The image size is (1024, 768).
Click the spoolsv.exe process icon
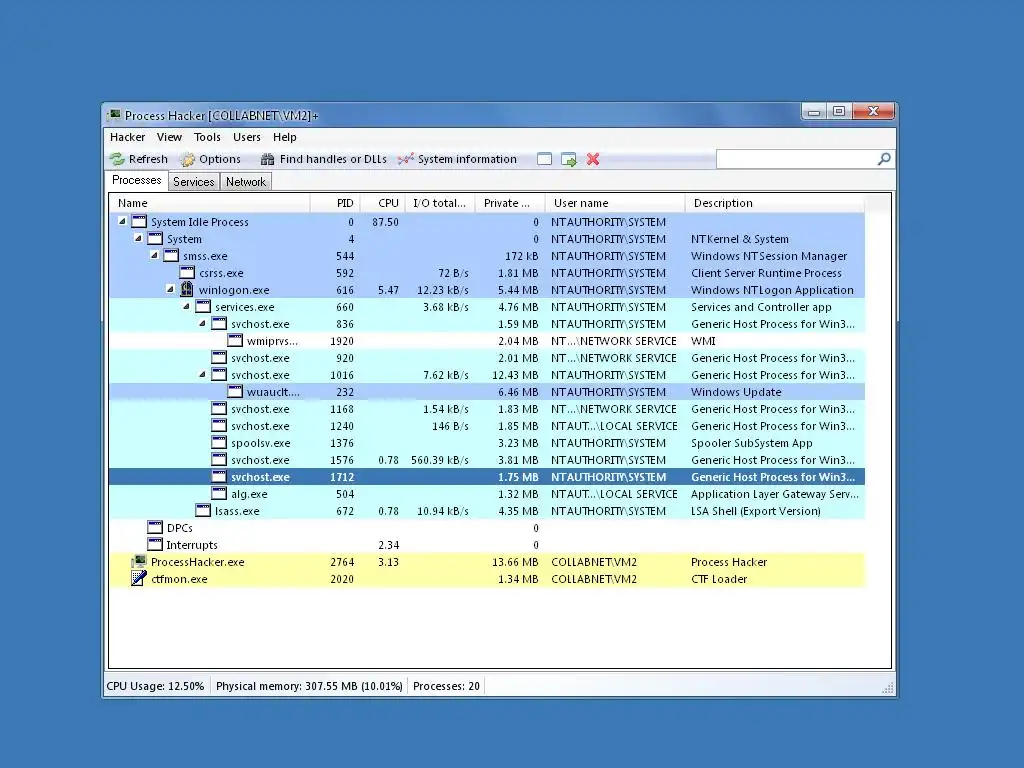[x=219, y=442]
